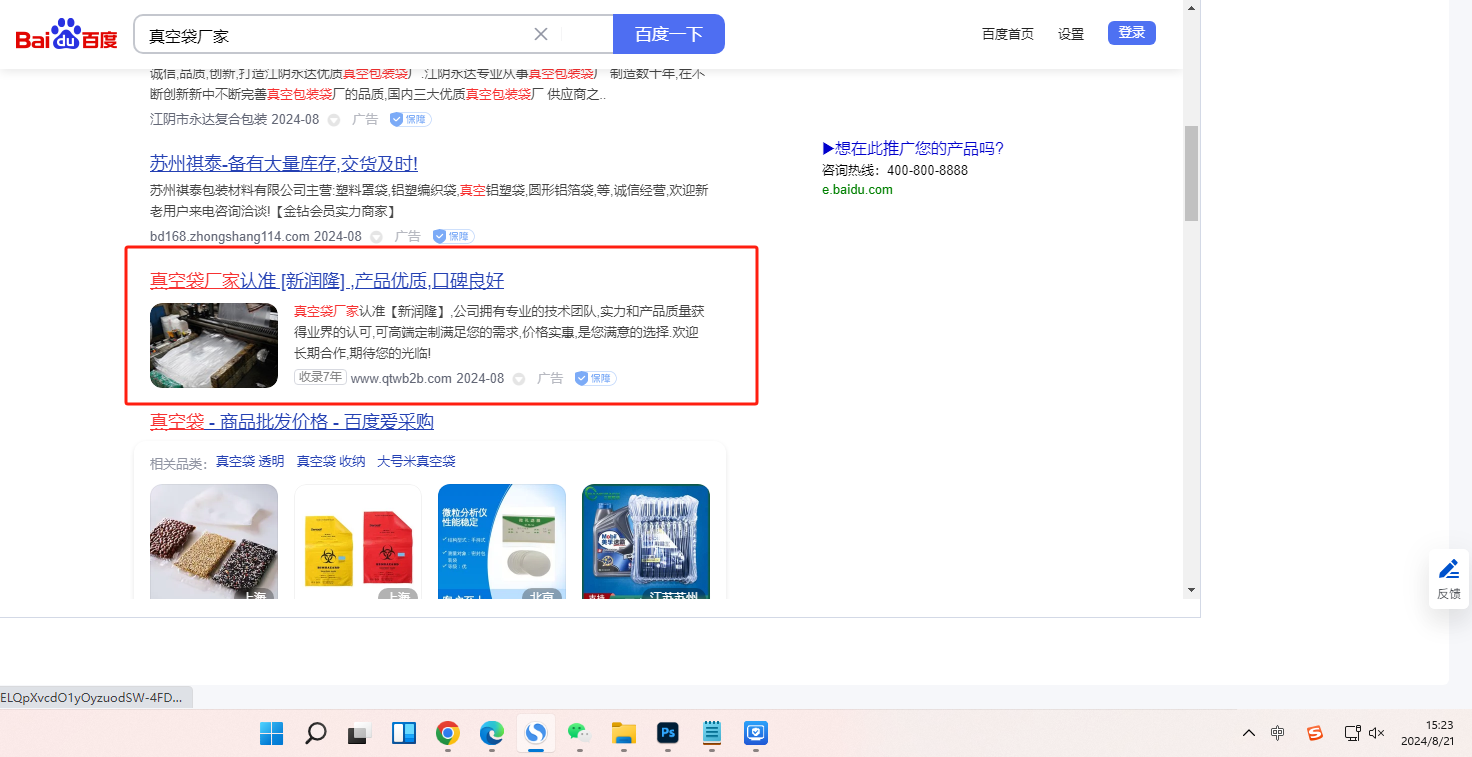Click the scrollbar down arrow

(1191, 590)
